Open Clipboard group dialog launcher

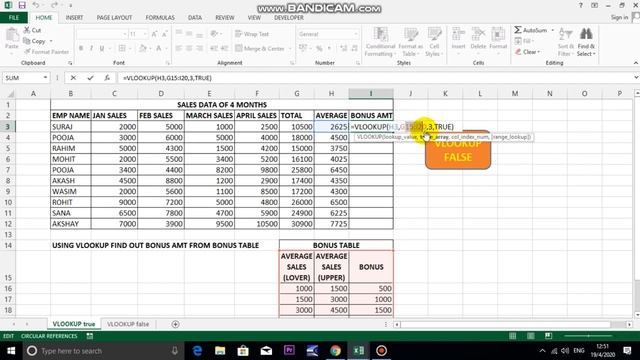coord(70,63)
